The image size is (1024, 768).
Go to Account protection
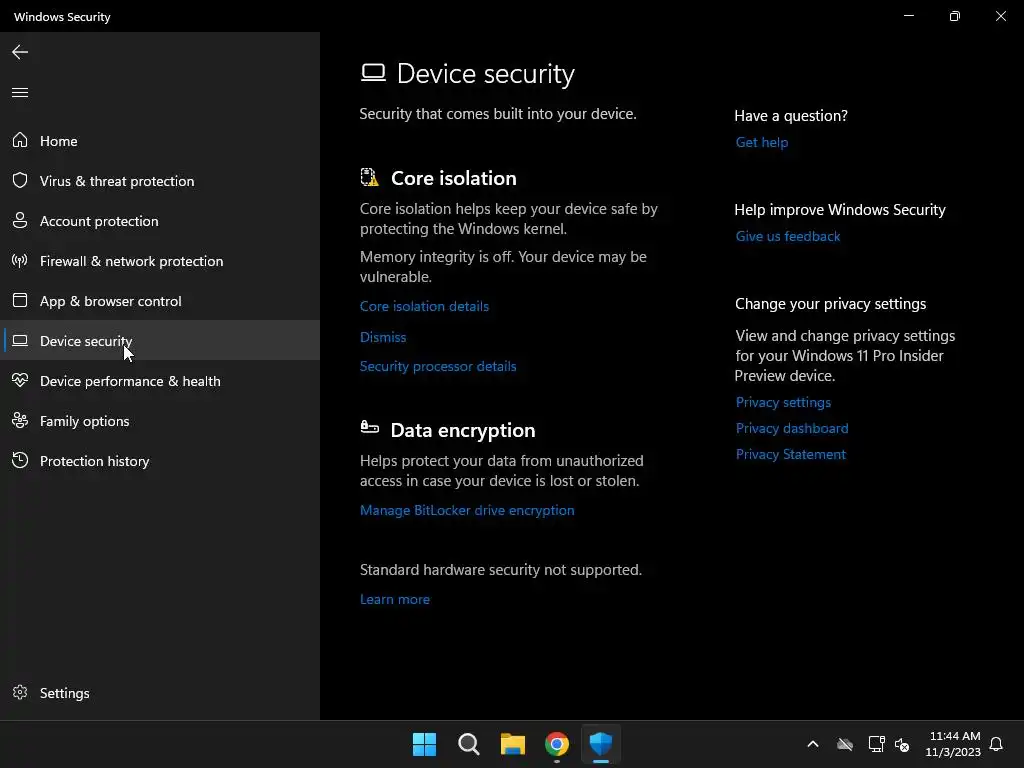click(161, 221)
